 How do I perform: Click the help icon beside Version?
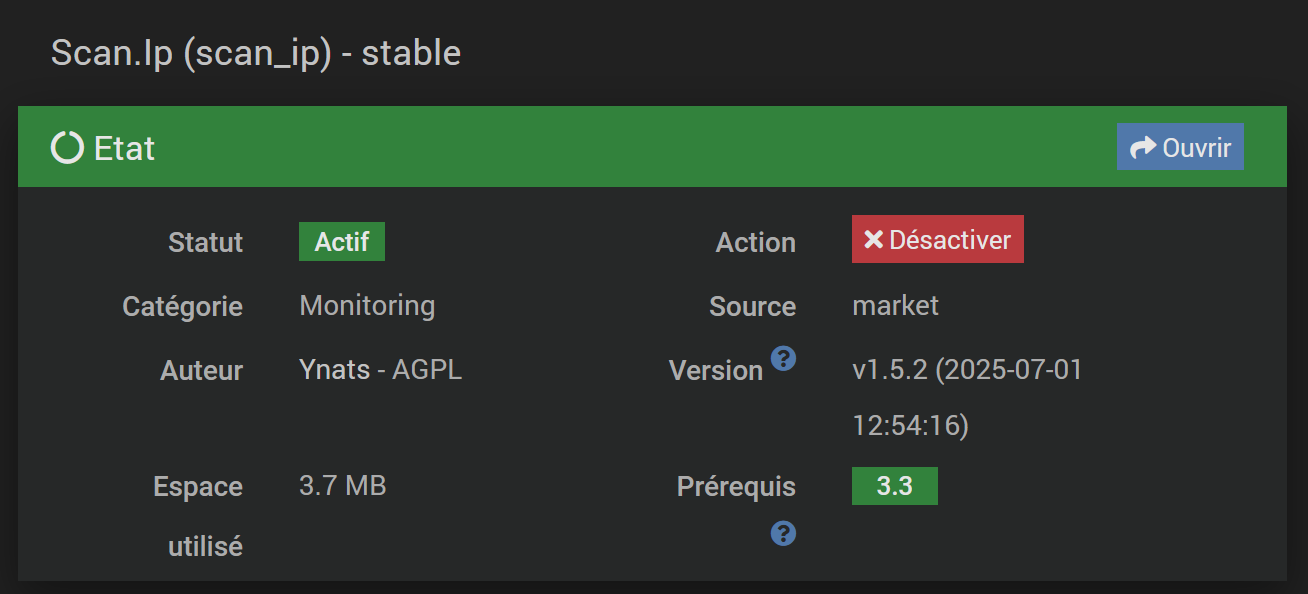click(783, 358)
